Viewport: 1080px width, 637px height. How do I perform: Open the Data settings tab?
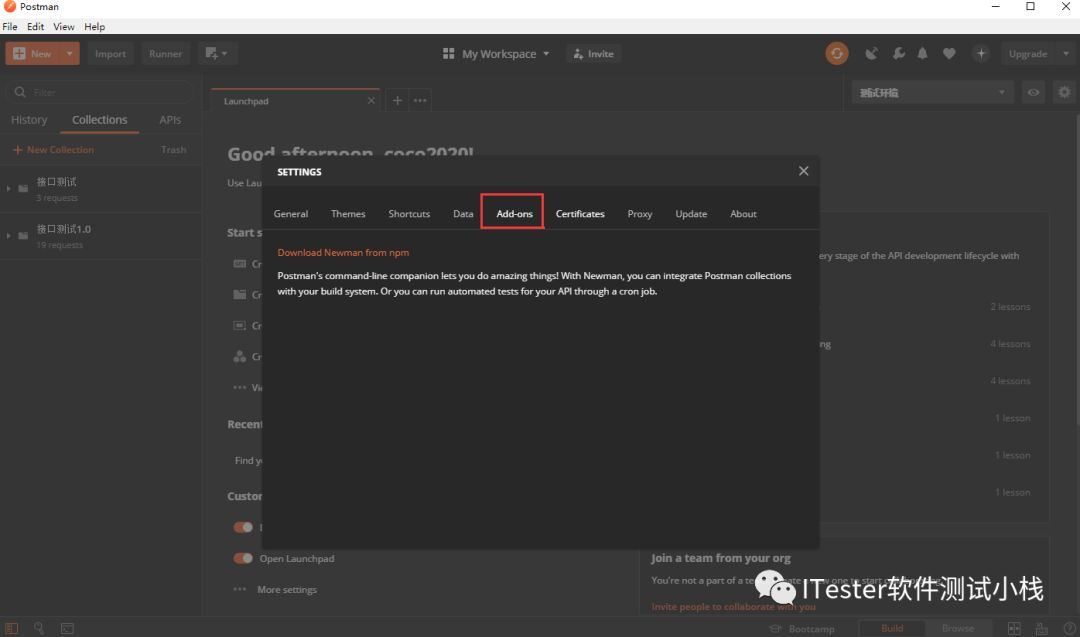click(x=463, y=214)
